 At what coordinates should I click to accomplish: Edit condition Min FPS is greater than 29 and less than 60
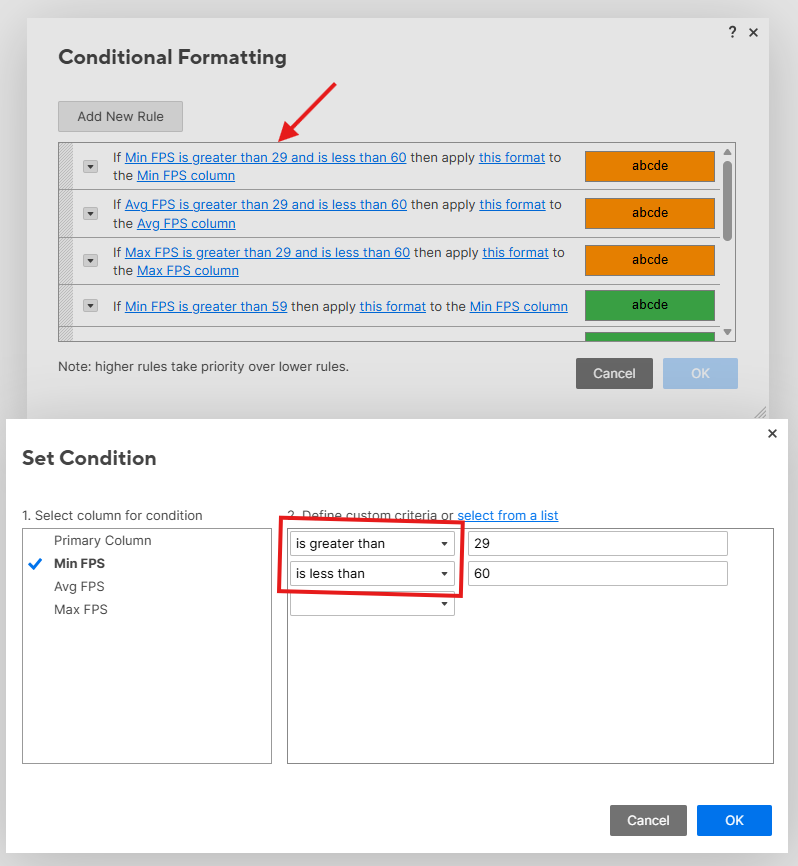266,157
